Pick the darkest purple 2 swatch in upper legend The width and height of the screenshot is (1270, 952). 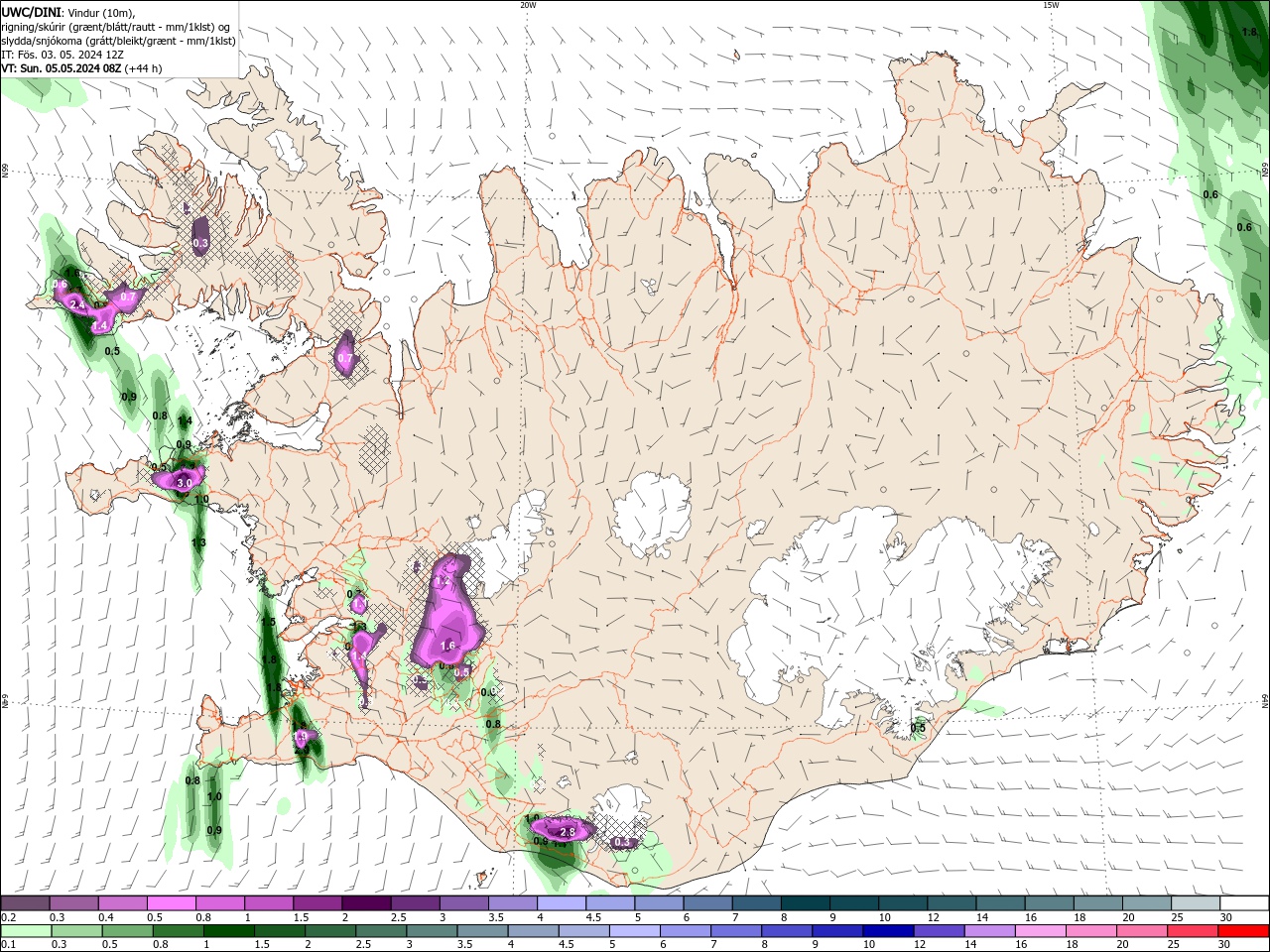click(x=366, y=903)
